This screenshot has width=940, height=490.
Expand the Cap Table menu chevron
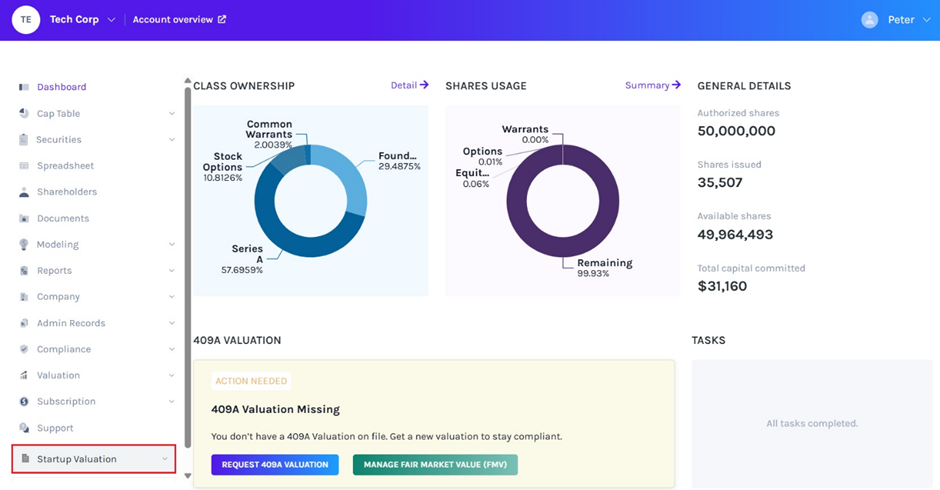coord(172,114)
